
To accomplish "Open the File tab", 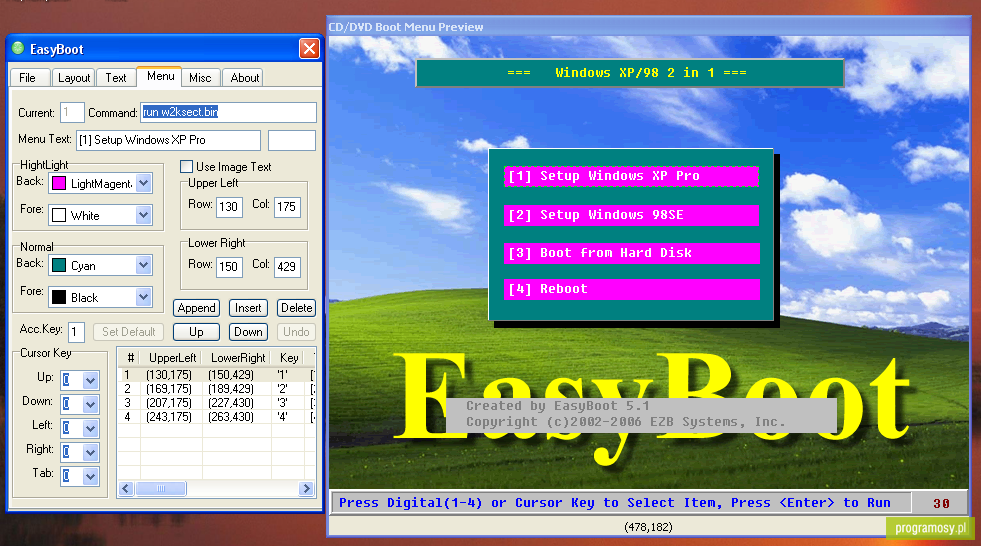I will (x=28, y=78).
